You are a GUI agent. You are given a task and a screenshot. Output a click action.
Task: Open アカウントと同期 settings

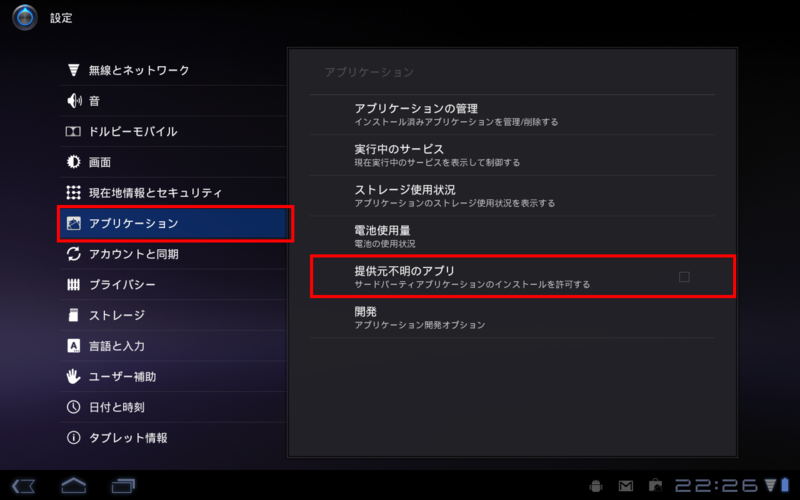tap(173, 254)
